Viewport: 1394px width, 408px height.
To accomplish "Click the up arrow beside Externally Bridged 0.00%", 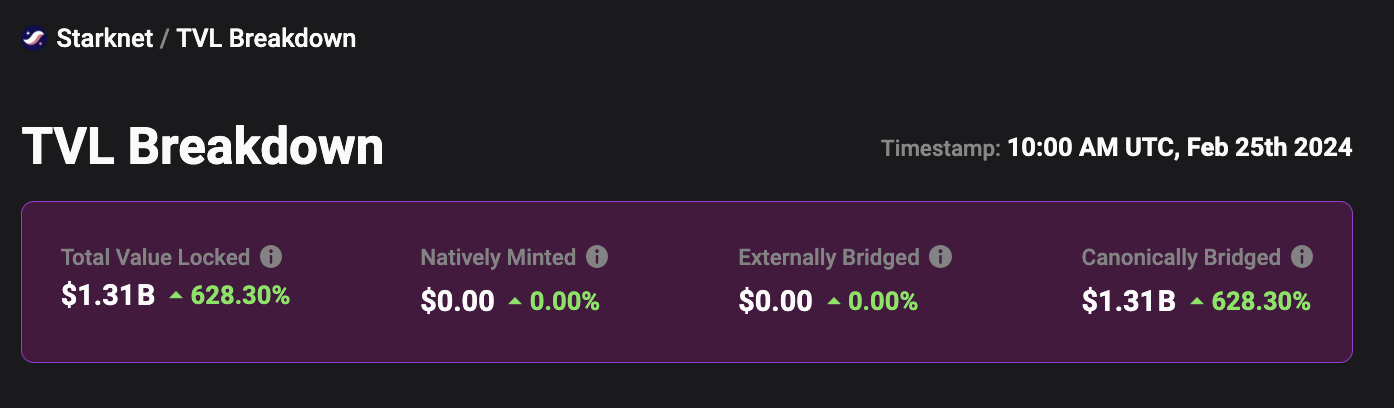I will coord(833,301).
